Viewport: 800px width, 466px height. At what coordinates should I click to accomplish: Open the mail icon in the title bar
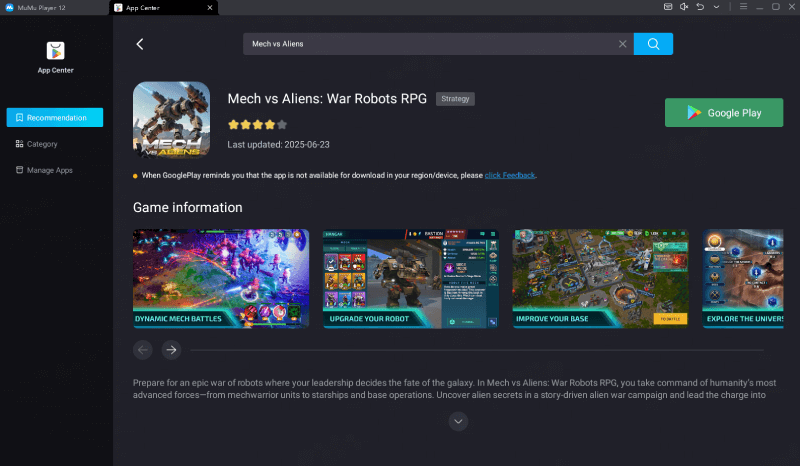pos(668,7)
